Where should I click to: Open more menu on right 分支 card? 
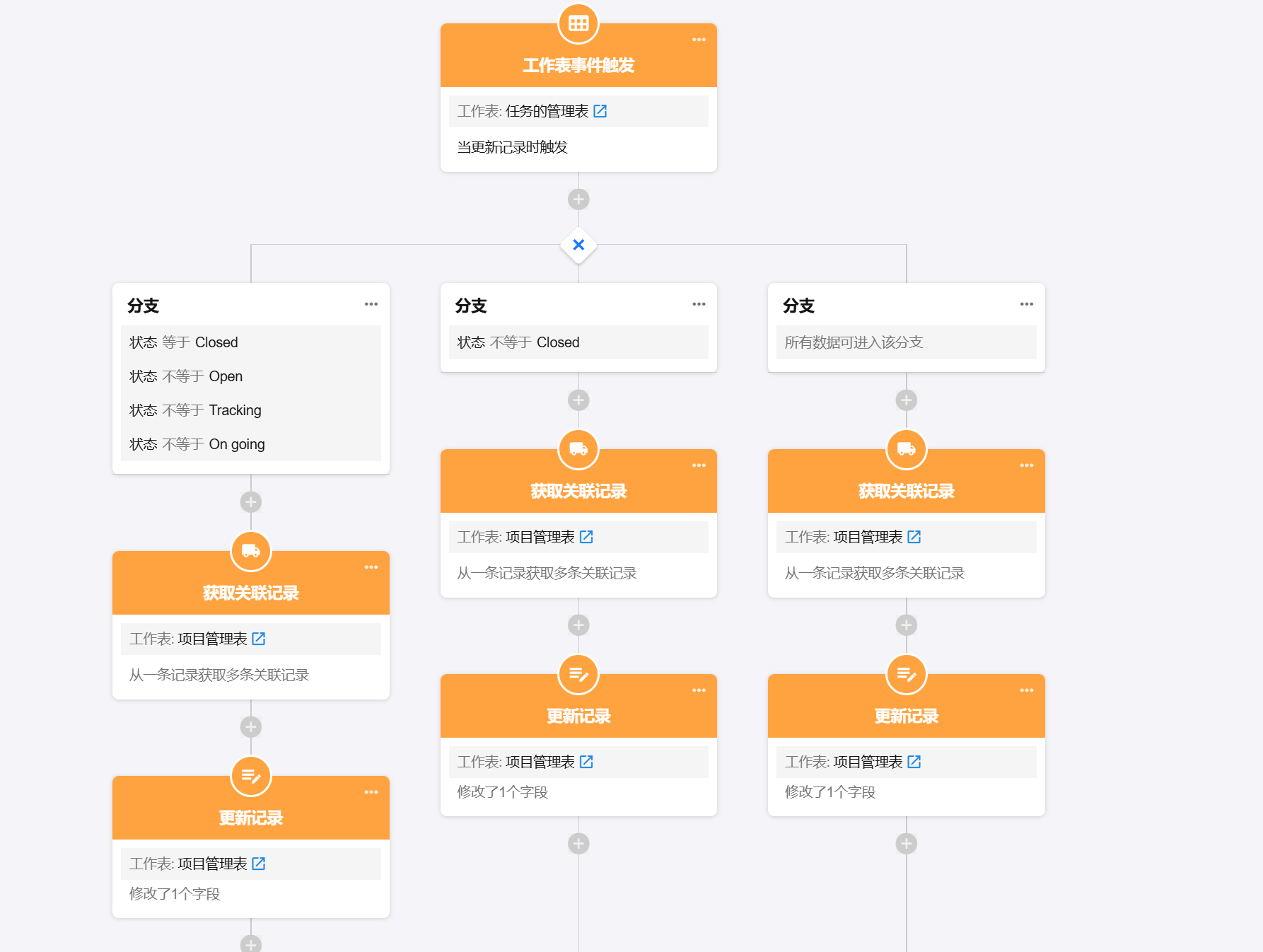(1027, 304)
